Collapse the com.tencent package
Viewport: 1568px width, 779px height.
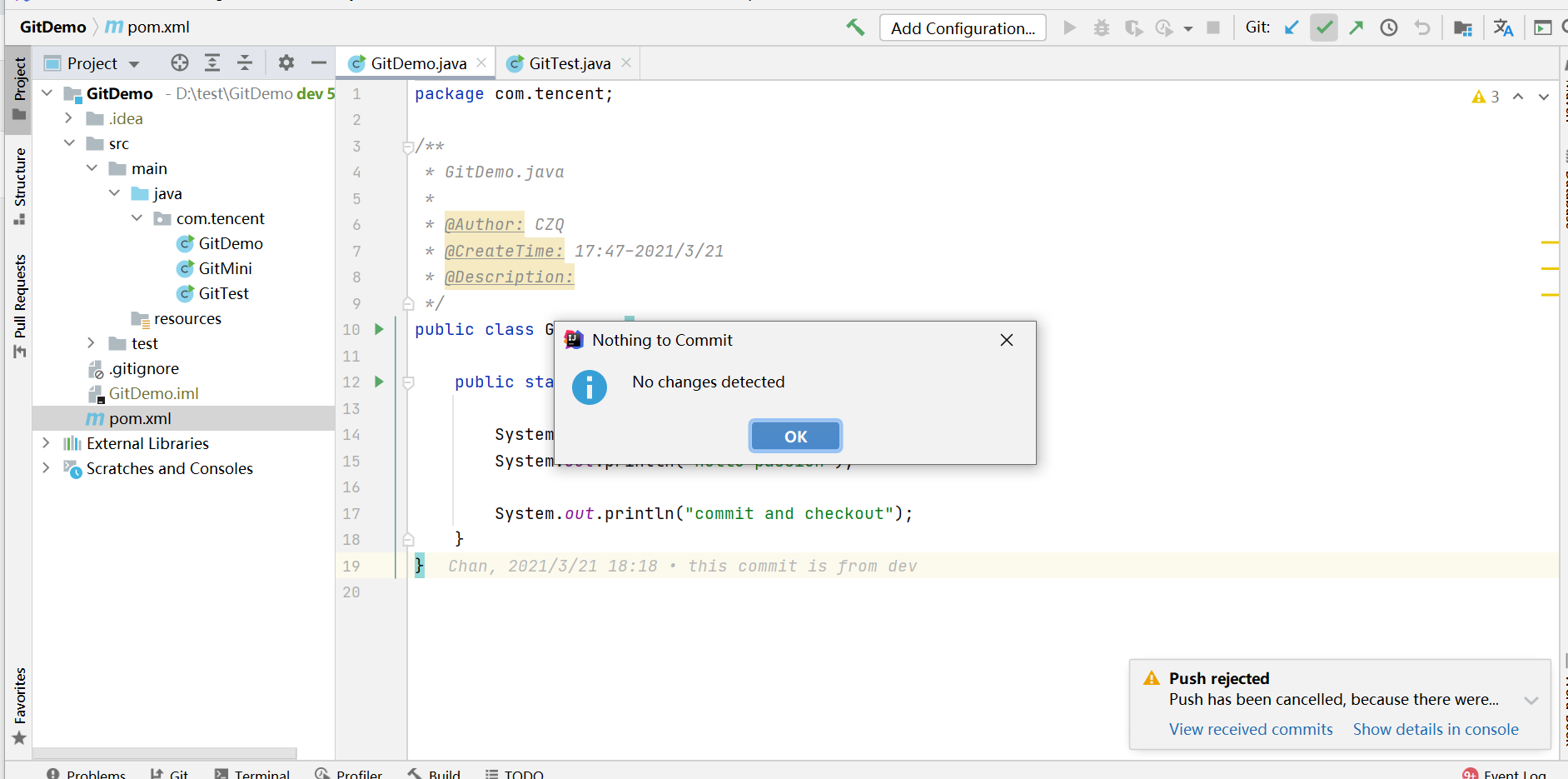[137, 218]
